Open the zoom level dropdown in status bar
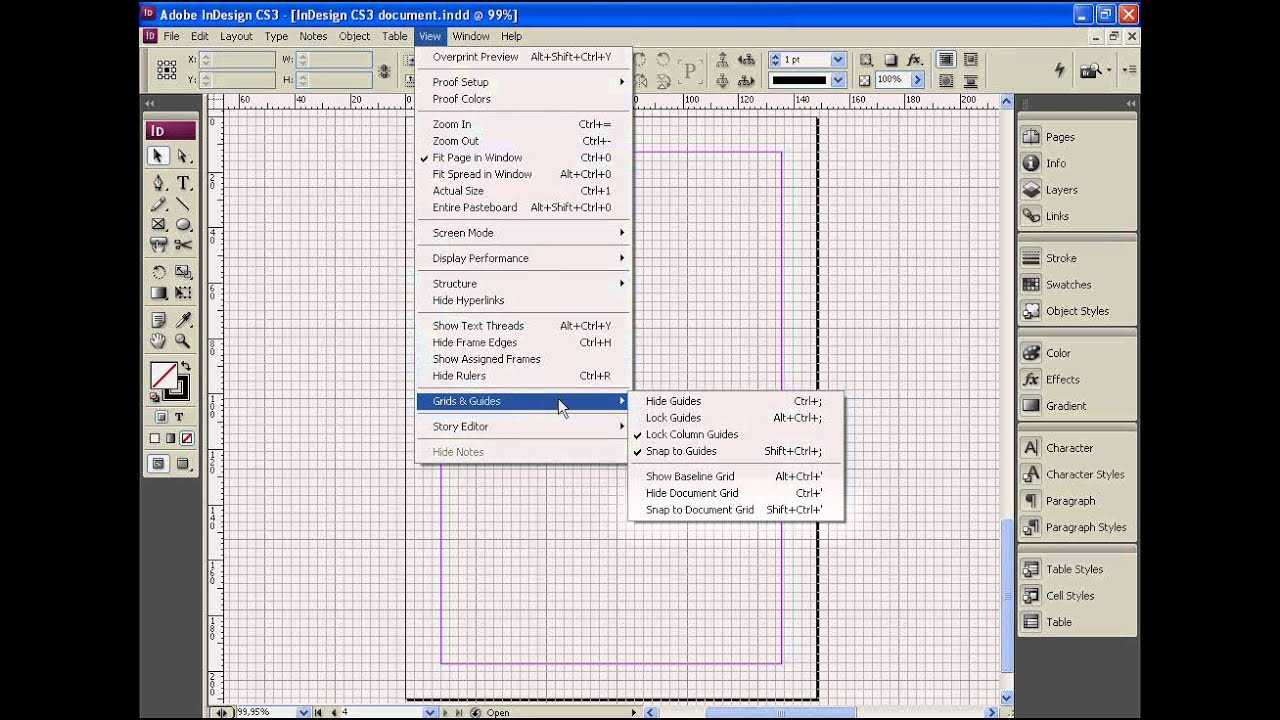The height and width of the screenshot is (720, 1280). 303,713
